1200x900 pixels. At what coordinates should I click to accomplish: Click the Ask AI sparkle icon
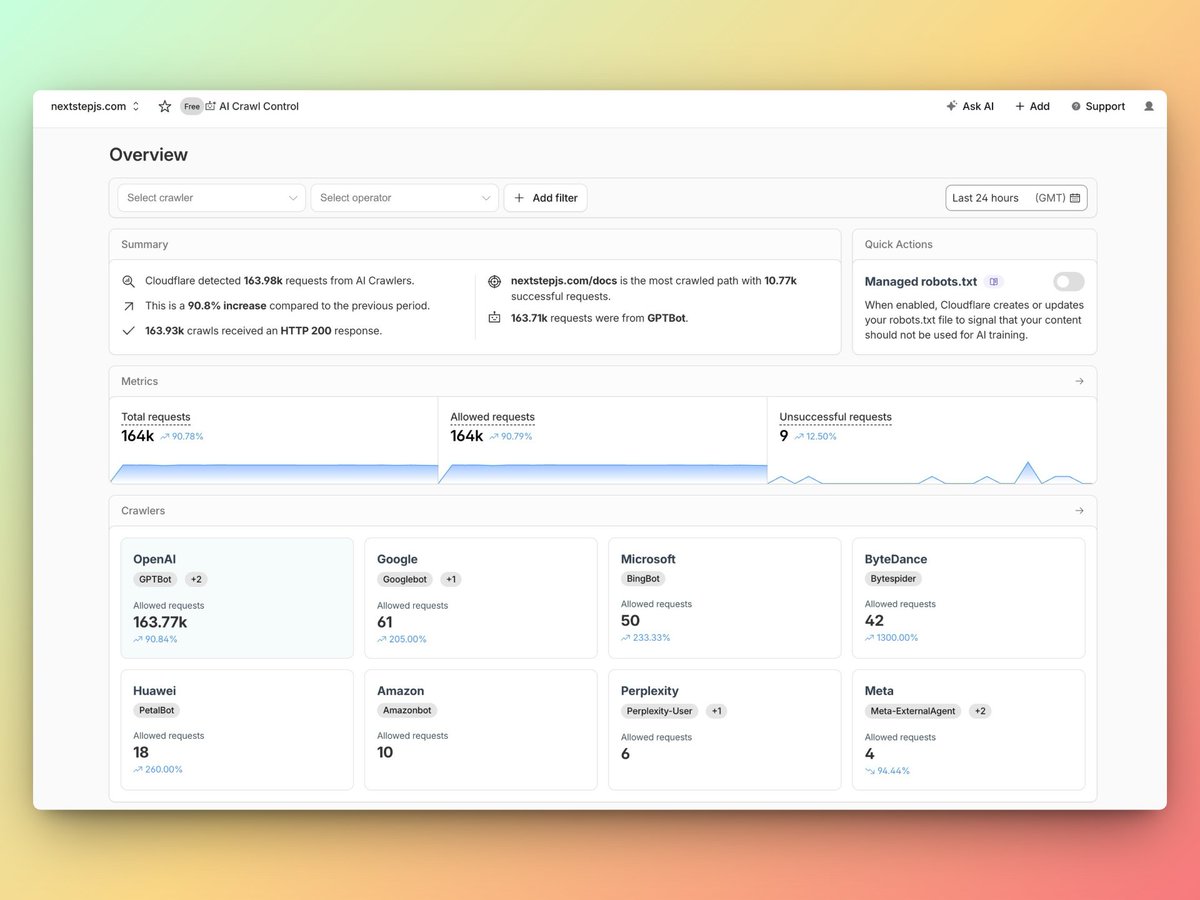tap(951, 106)
